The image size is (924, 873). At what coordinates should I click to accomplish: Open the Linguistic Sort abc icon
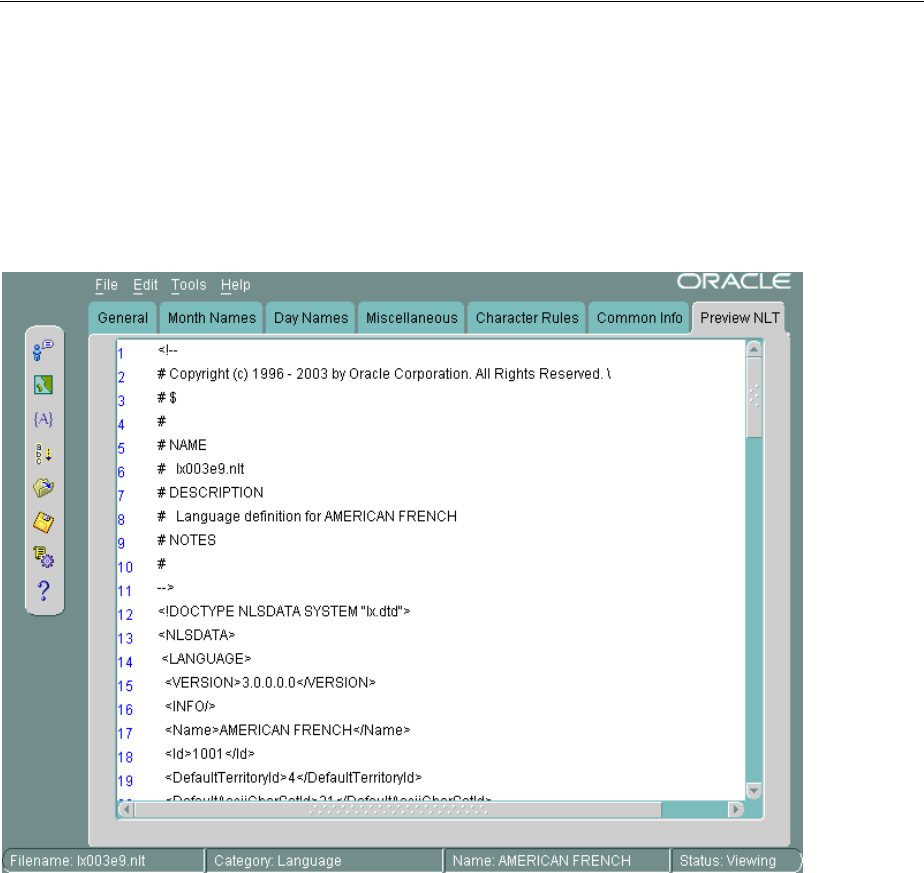click(44, 454)
